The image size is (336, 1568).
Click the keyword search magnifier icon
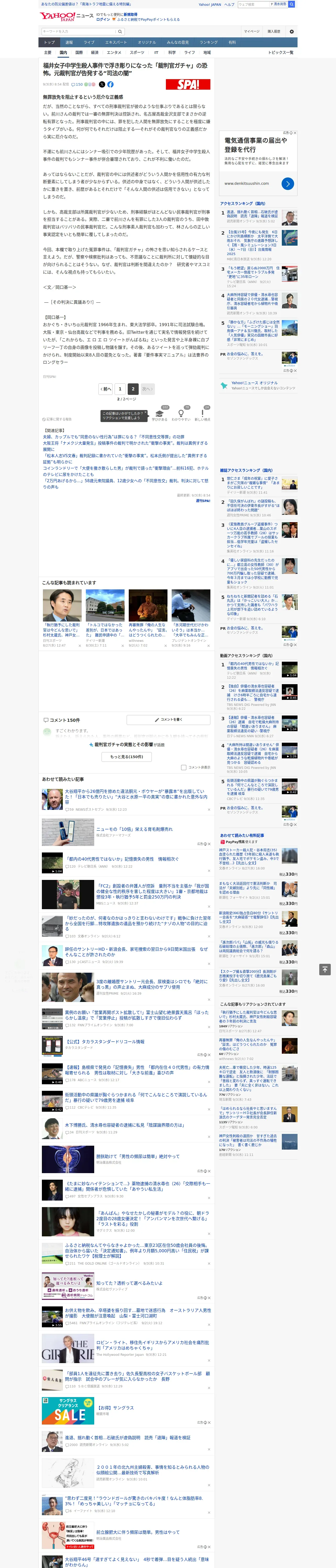(120, 31)
